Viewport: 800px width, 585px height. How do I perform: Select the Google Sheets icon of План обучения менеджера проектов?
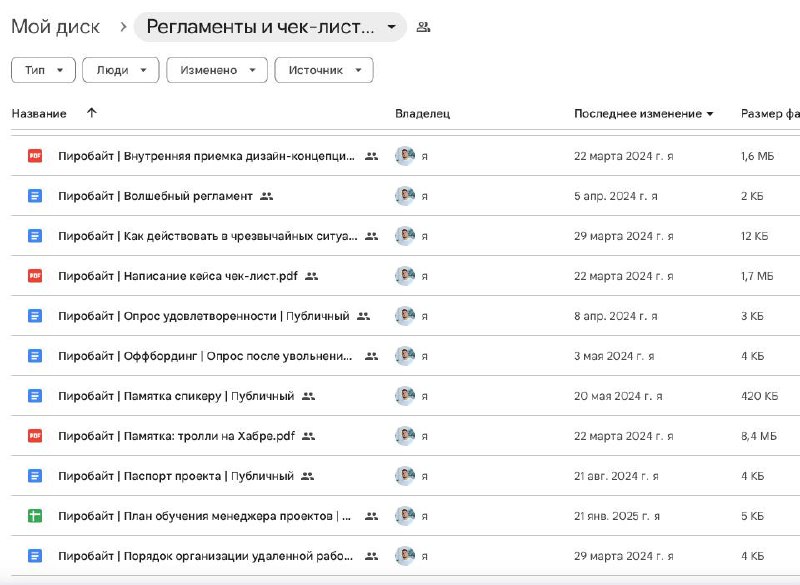coord(33,516)
